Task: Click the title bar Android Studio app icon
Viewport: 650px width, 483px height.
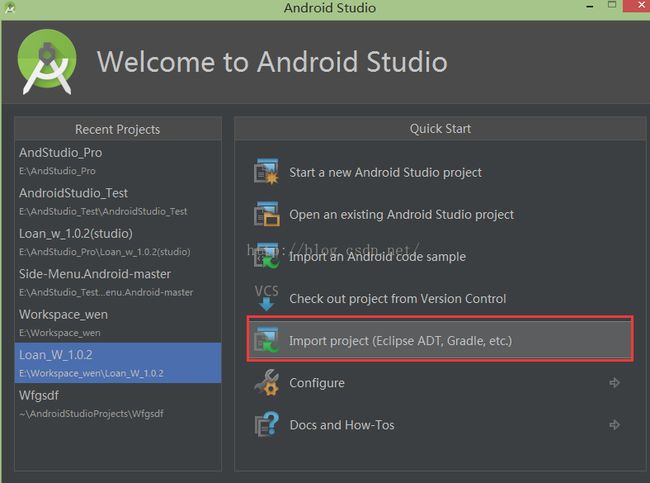Action: coord(9,7)
